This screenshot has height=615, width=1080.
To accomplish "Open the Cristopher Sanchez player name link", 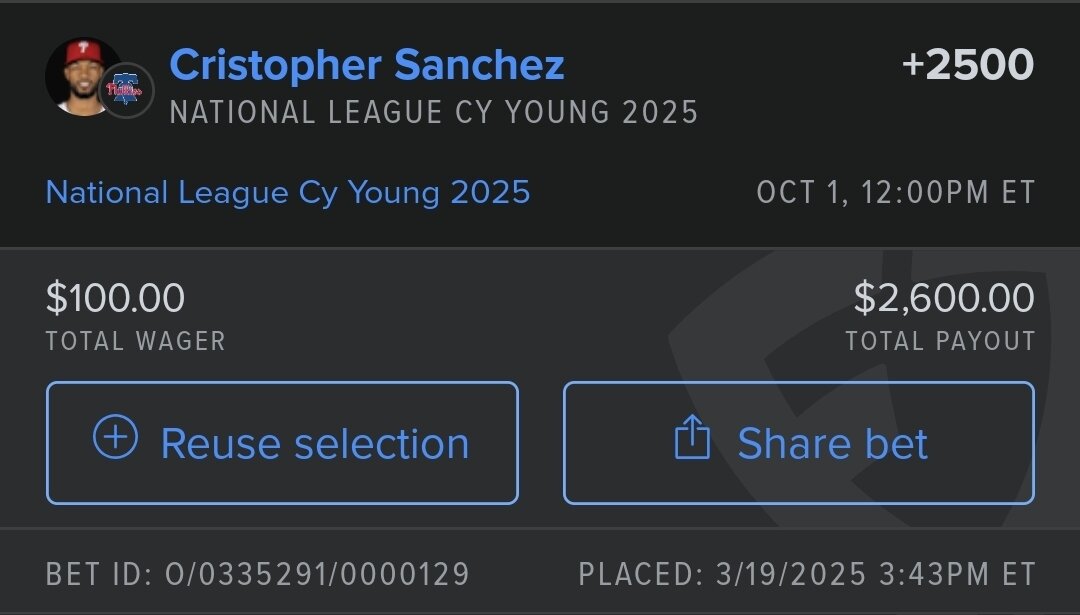I will coord(367,65).
